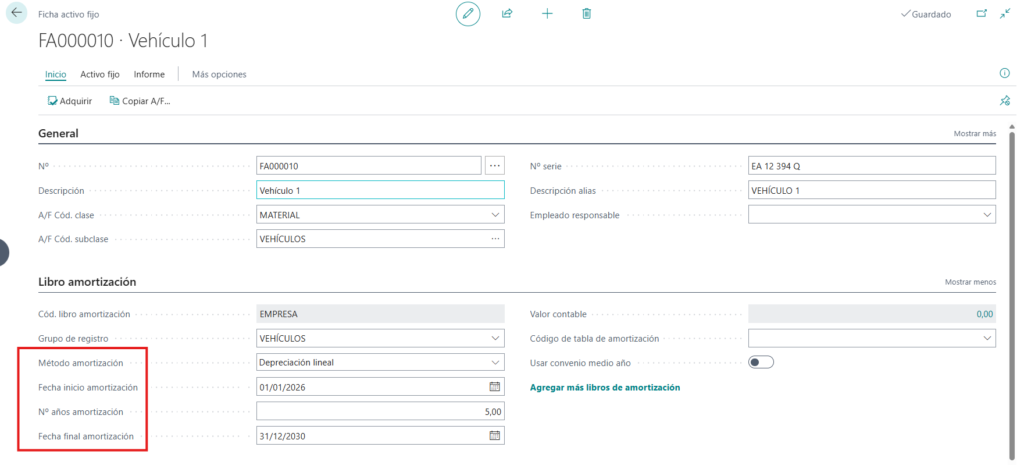Image resolution: width=1024 pixels, height=465 pixels.
Task: Click the plus icon to create new
Action: click(547, 14)
